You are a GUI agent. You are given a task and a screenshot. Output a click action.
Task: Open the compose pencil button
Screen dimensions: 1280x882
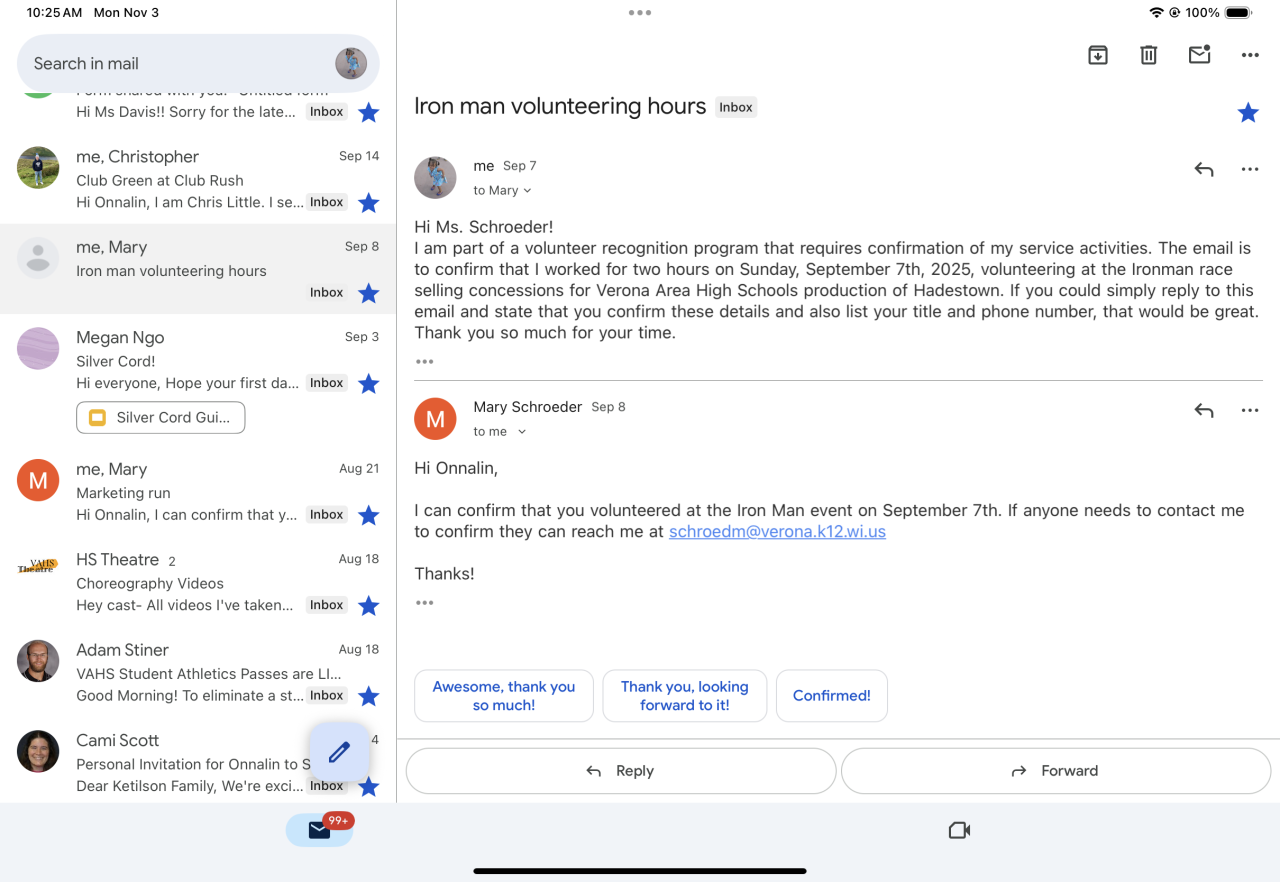point(339,752)
